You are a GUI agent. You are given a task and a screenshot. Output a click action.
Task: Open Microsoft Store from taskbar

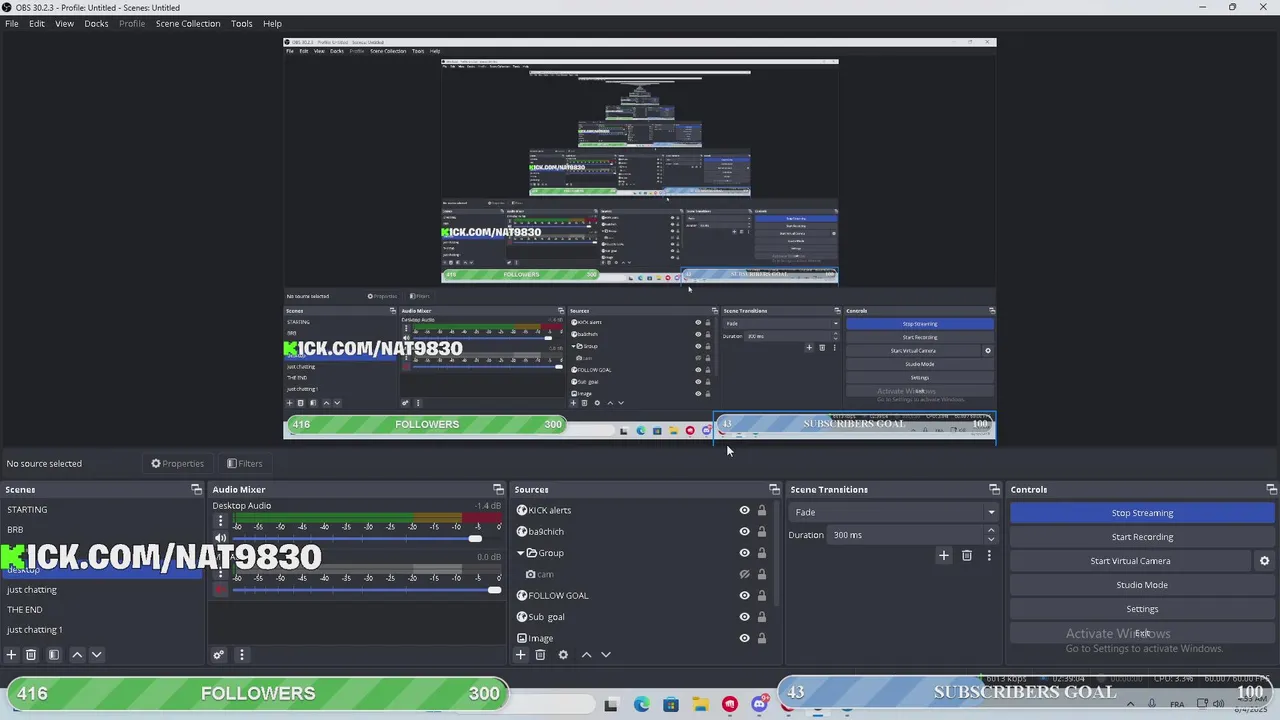[x=670, y=705]
